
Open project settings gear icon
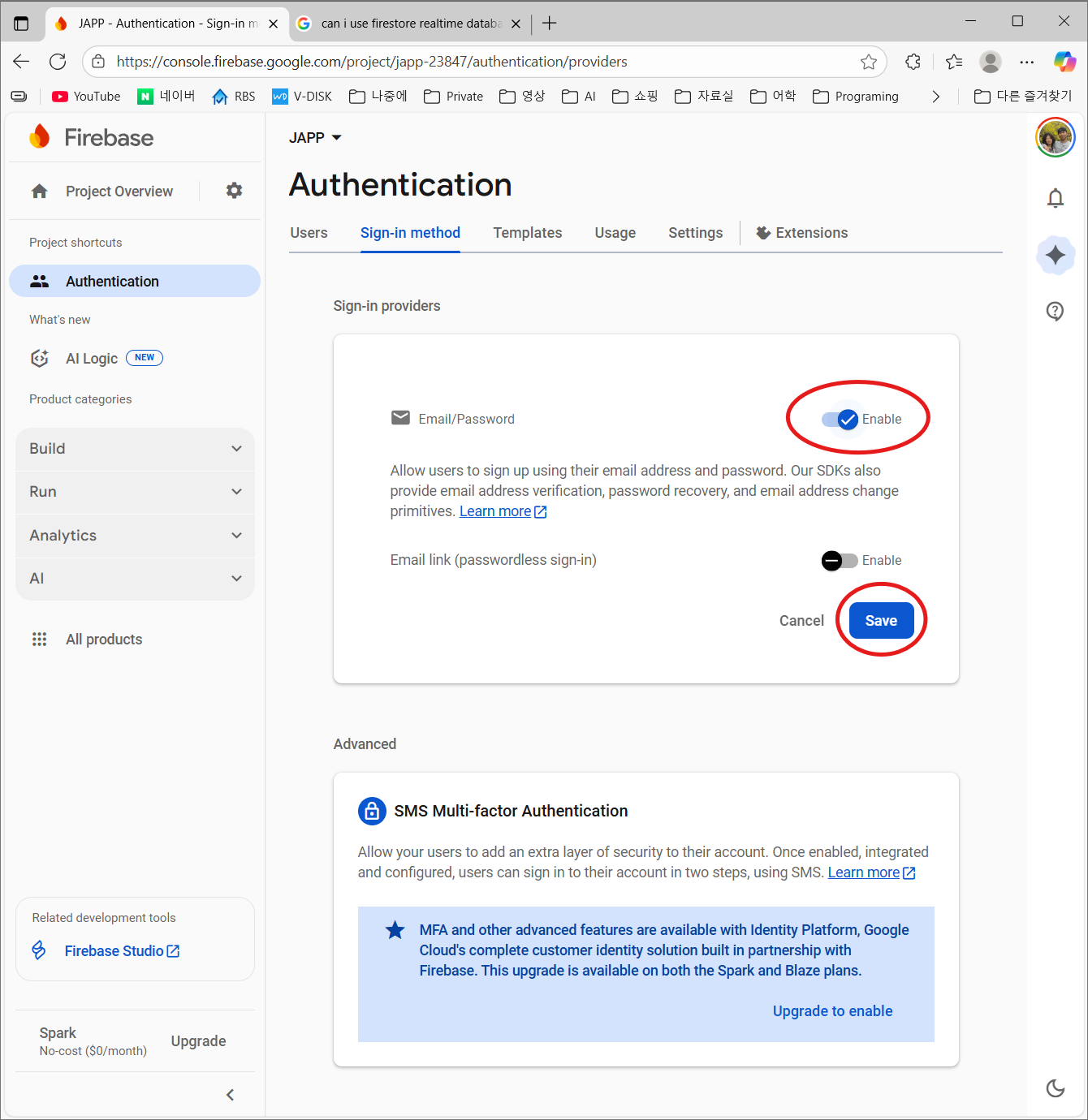tap(234, 191)
